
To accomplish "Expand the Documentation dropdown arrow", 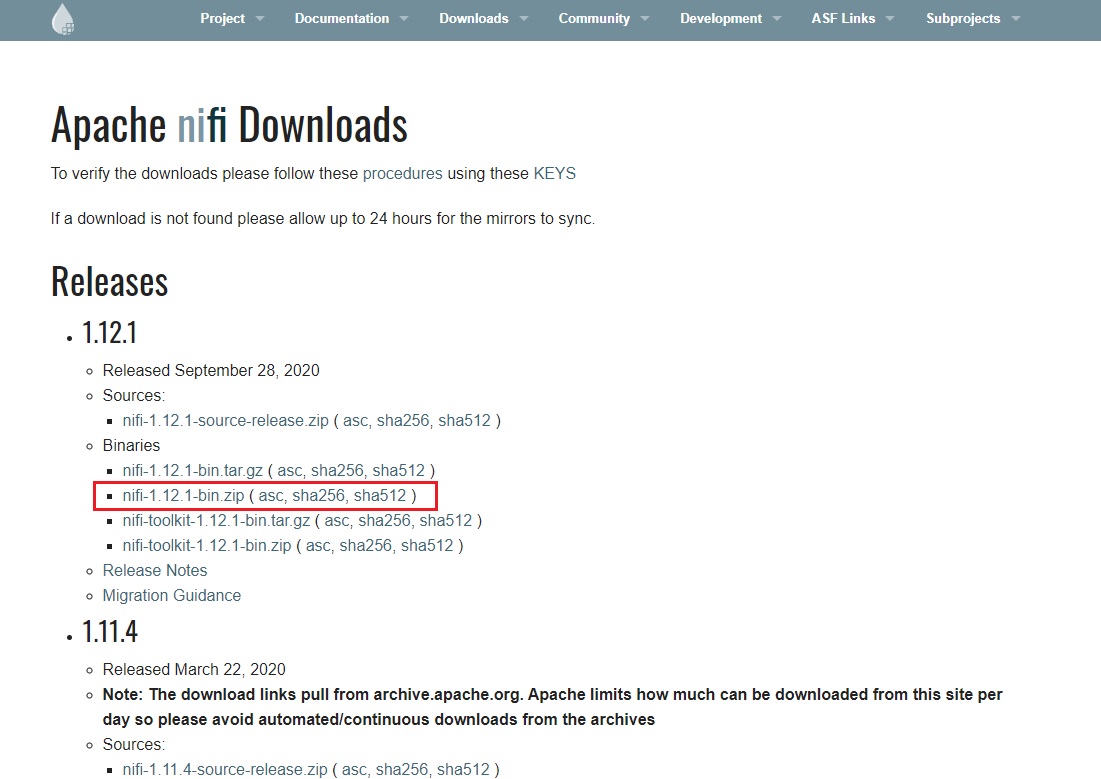I will tap(404, 19).
